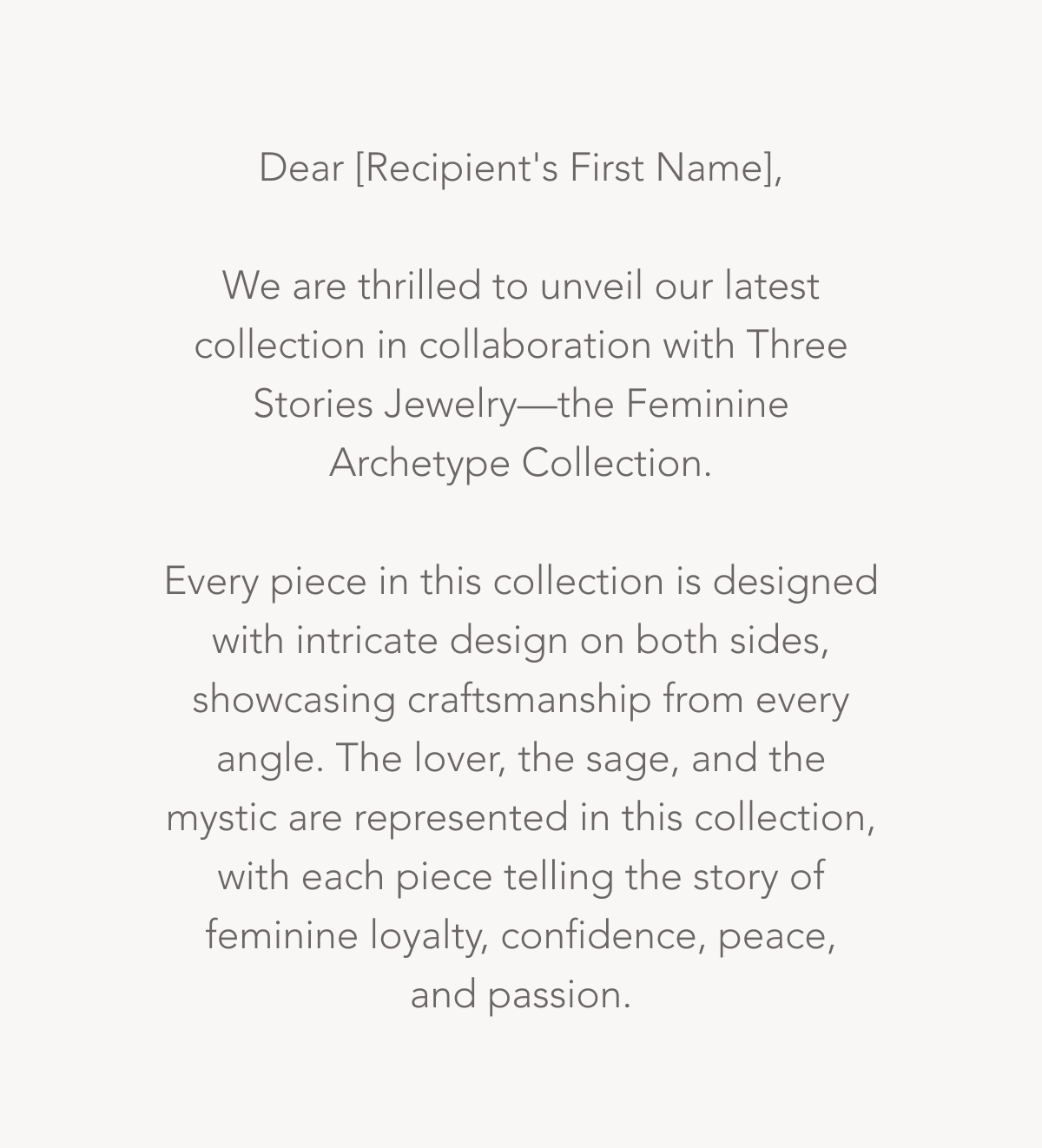Click the closing words 'and passion.'
1042x1148 pixels.
[521, 996]
